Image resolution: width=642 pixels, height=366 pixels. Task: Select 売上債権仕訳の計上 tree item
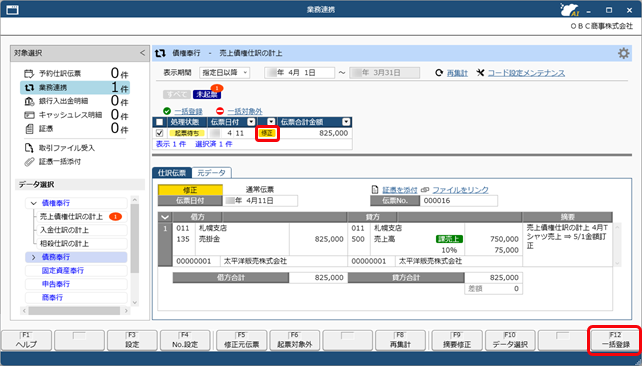81,217
